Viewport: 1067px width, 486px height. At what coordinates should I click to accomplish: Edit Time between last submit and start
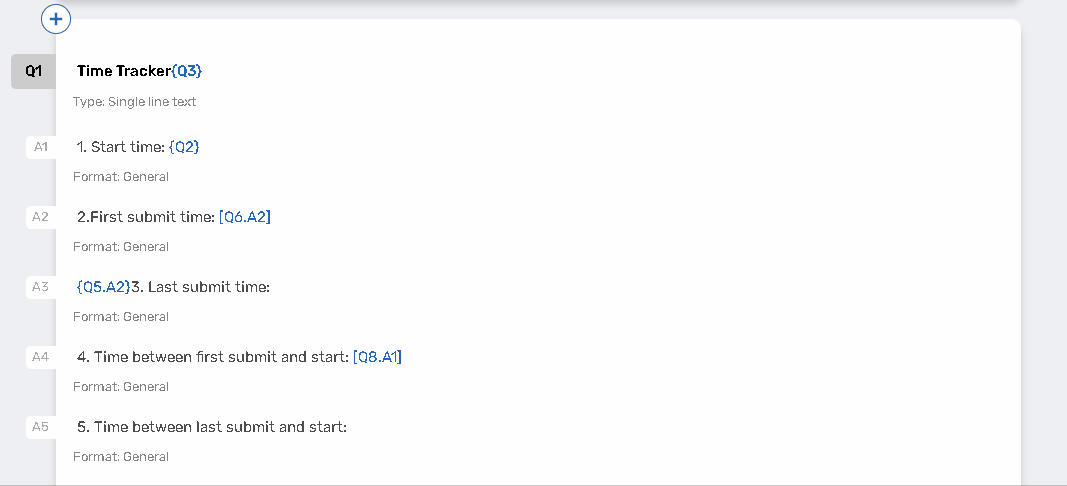[212, 427]
